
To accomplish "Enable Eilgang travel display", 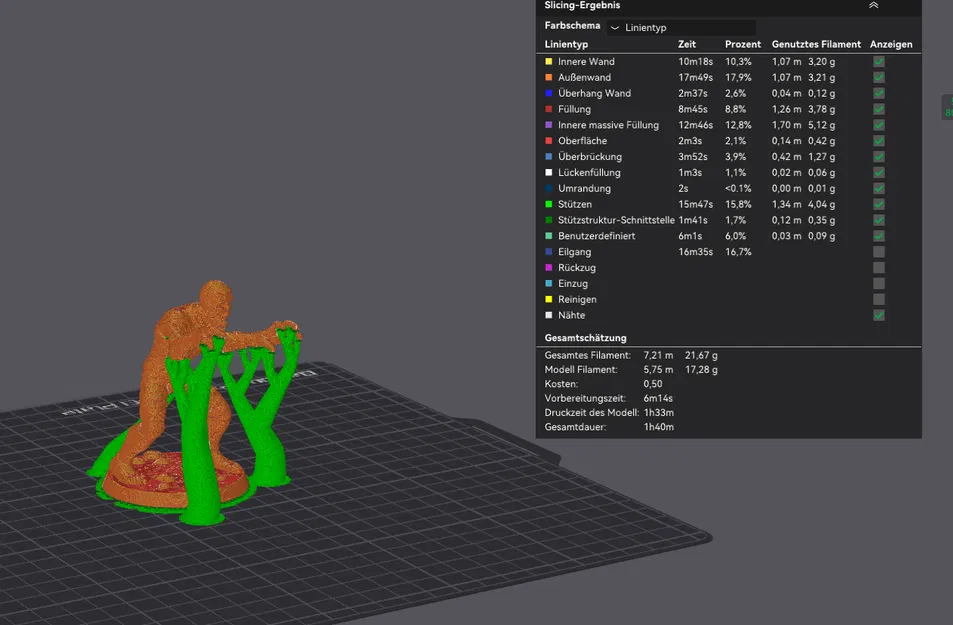I will point(879,251).
